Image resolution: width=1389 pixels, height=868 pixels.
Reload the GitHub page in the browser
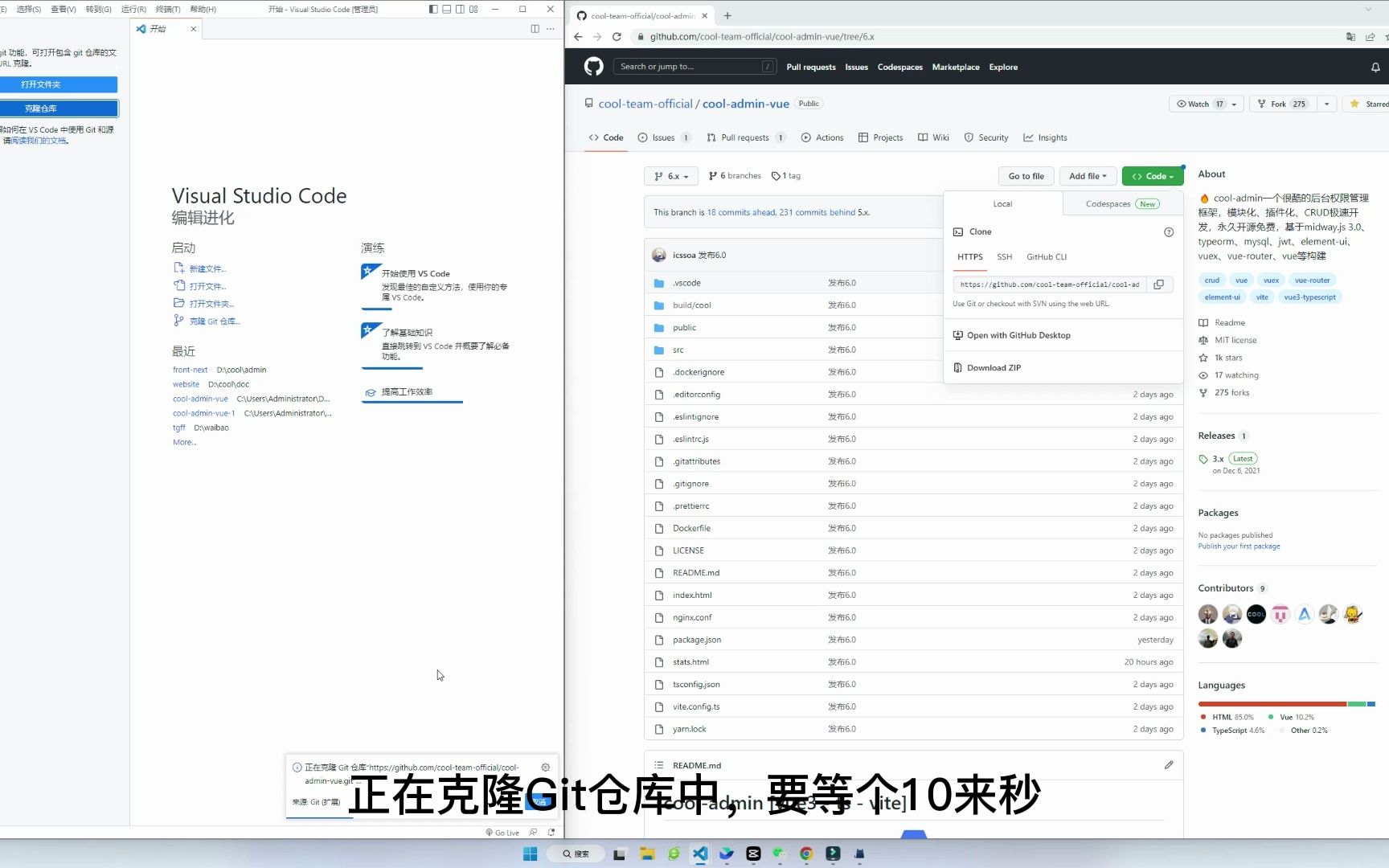(617, 36)
